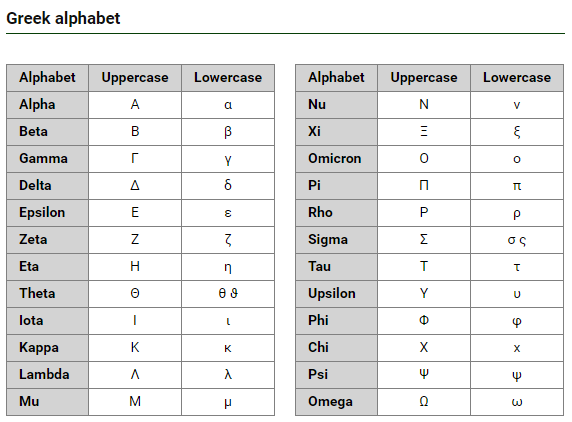
Task: Select the Sigma row label
Action: click(328, 240)
